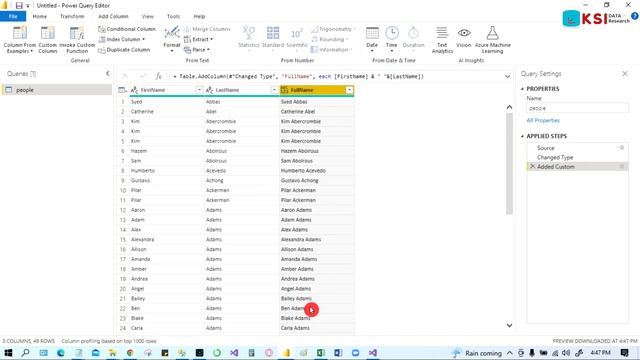This screenshot has height=360, width=640.
Task: Expand the formula bar chevron
Action: point(507,76)
